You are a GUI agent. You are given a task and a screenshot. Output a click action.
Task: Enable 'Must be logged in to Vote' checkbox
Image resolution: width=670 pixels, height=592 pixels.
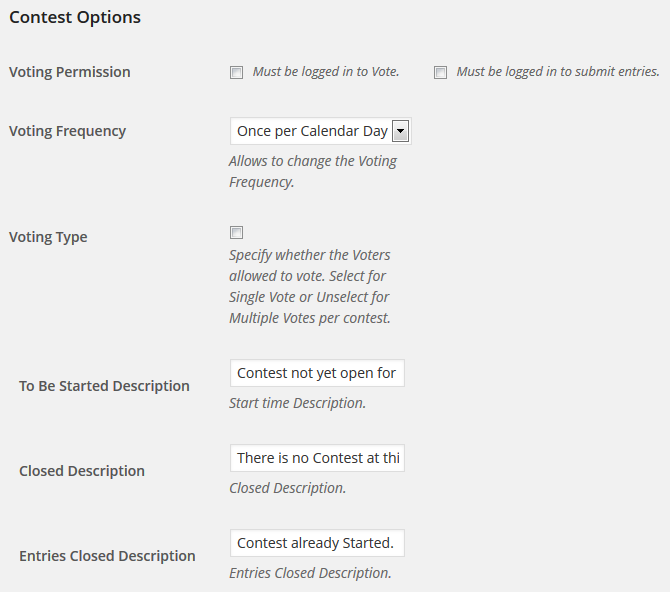(236, 72)
